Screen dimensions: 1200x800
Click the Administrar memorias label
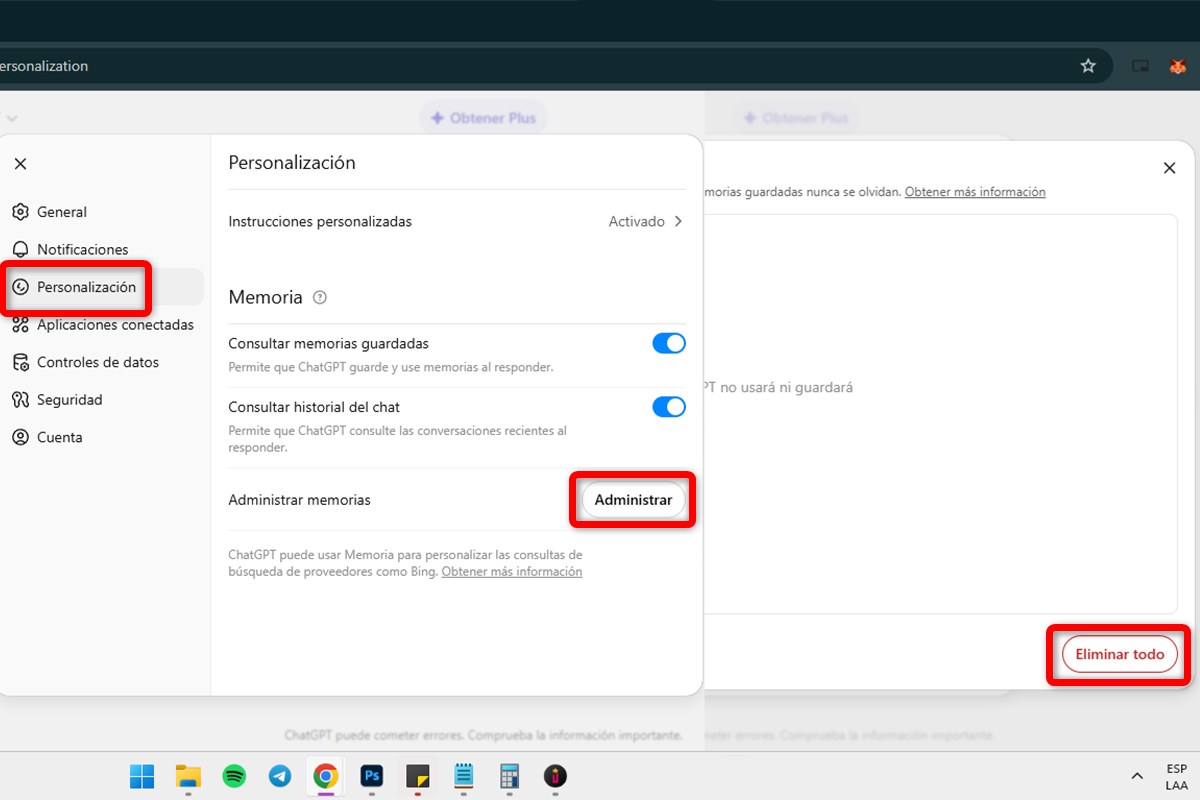coord(299,500)
